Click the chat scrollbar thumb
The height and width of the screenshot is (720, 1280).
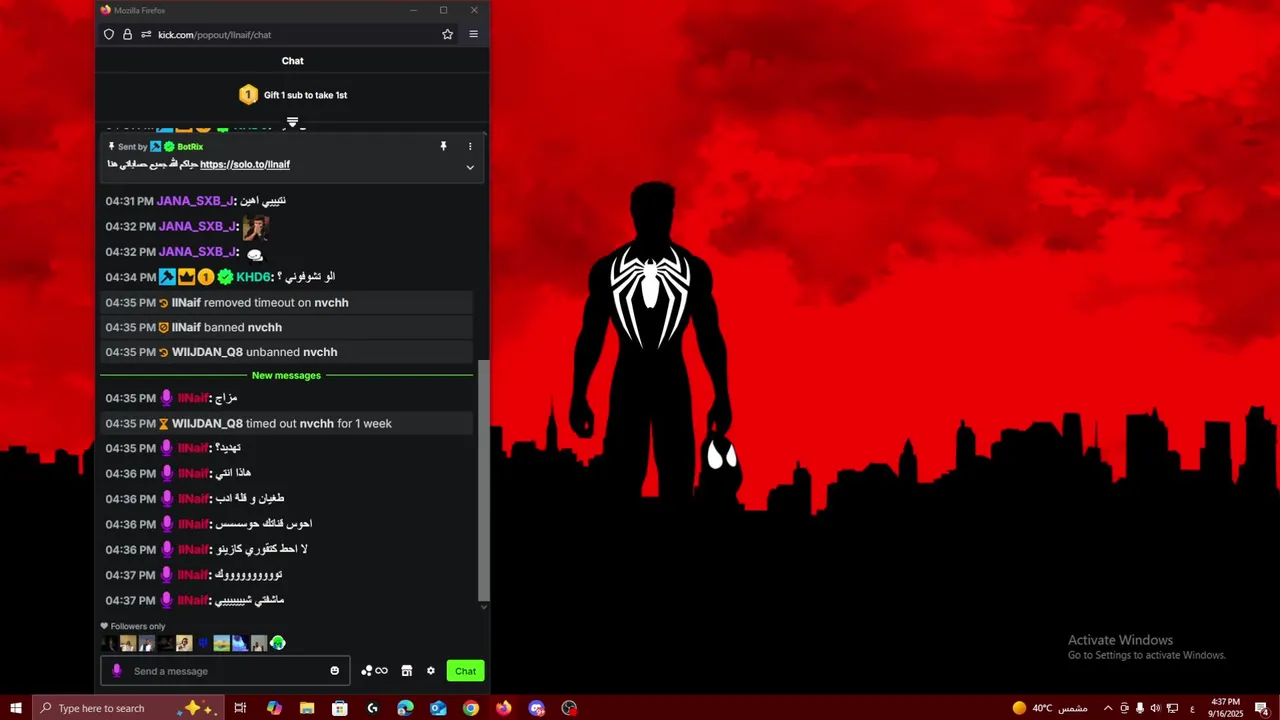[x=484, y=480]
